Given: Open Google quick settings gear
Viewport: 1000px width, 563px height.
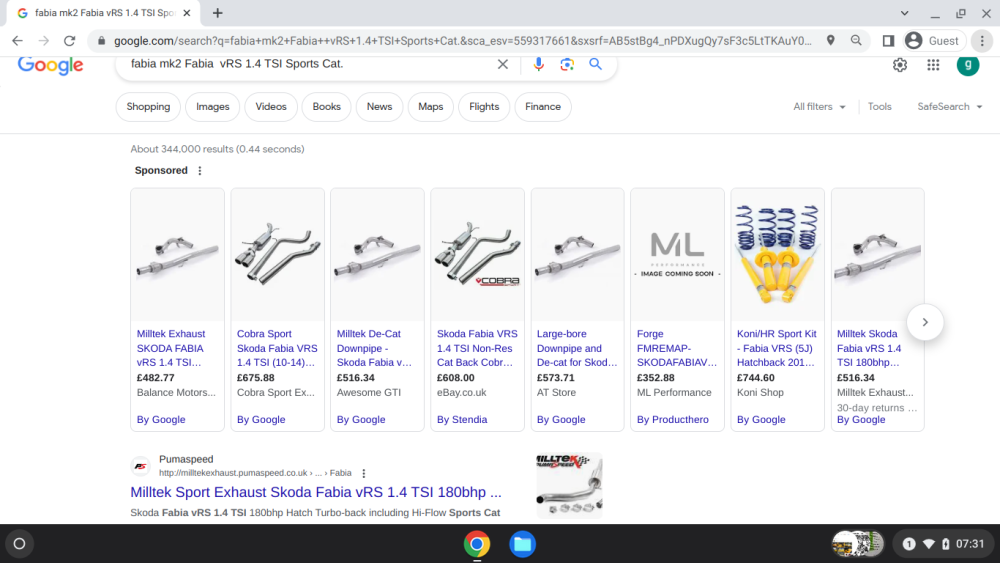Looking at the screenshot, I should pyautogui.click(x=899, y=64).
